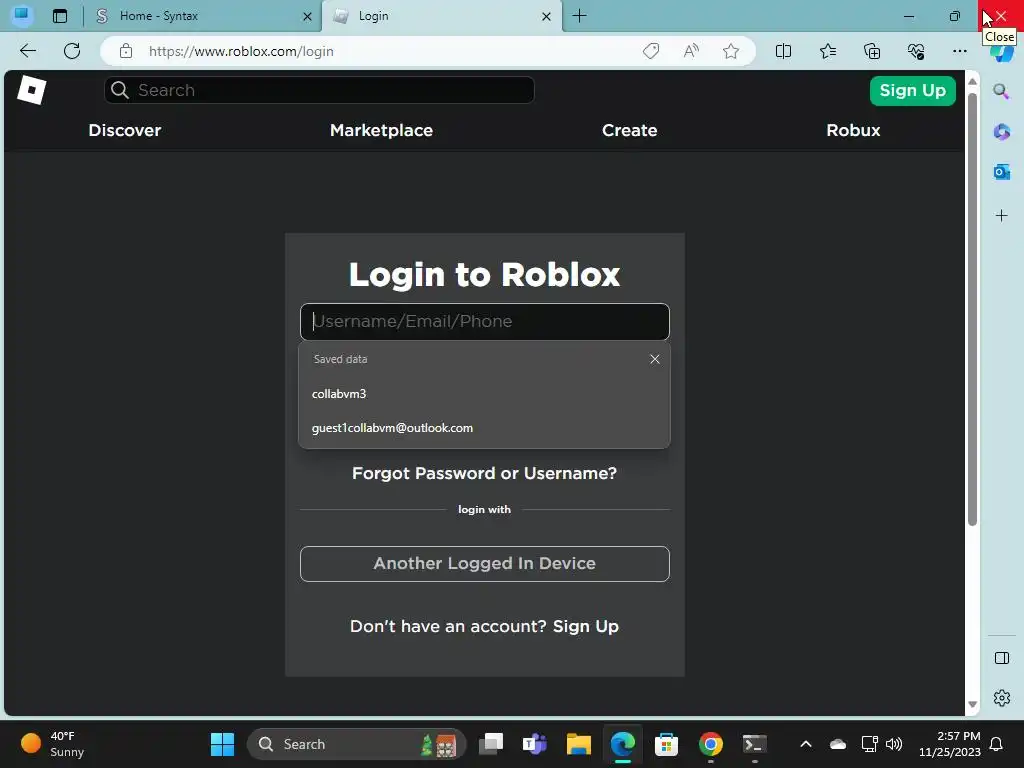This screenshot has width=1024, height=768.
Task: Open browser essentials heart icon
Action: 916,51
